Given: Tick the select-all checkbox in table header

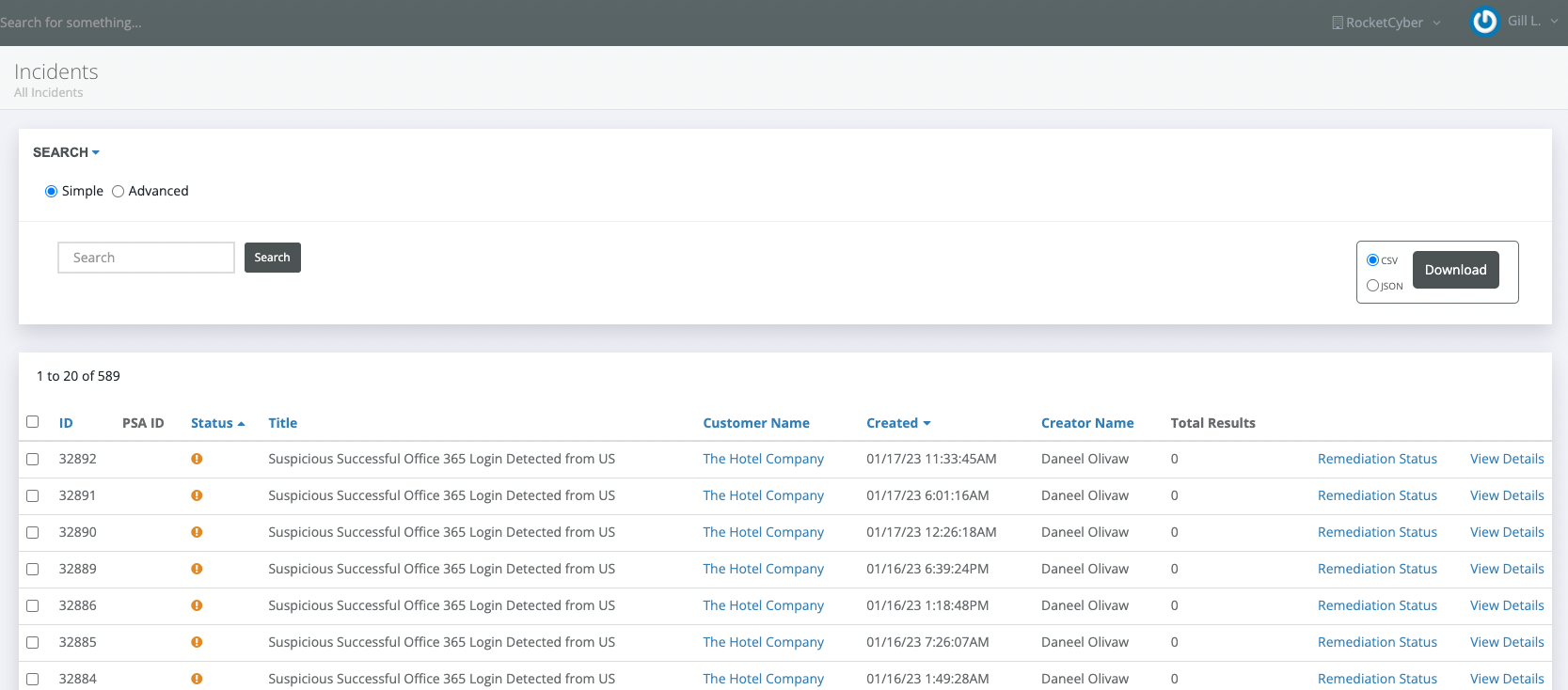Looking at the screenshot, I should click(x=33, y=422).
